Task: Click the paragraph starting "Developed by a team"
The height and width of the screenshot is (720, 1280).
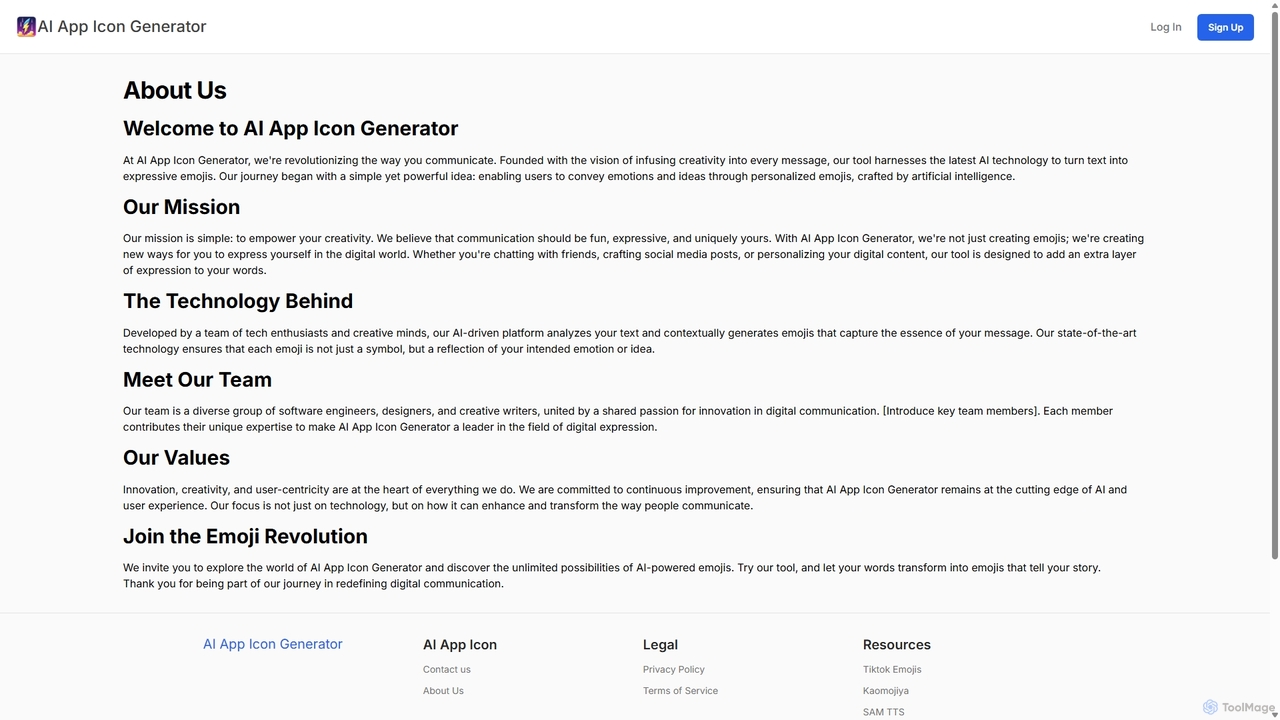Action: 630,341
